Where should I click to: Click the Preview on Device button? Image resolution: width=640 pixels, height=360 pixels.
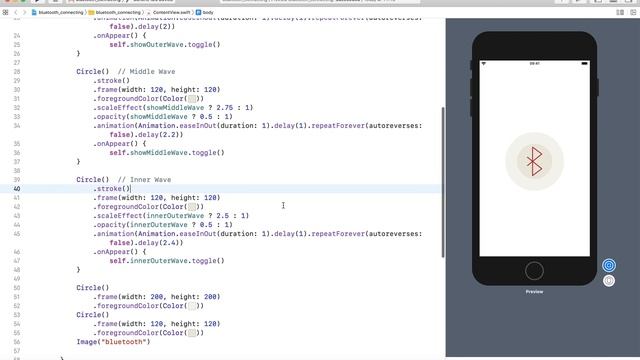point(609,281)
